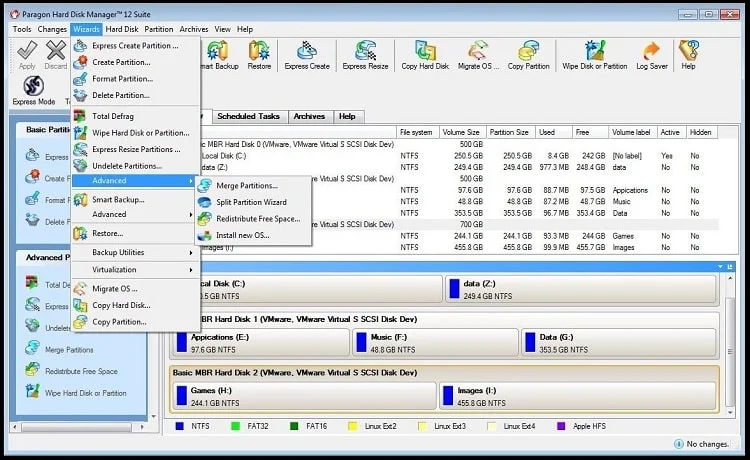Choose Express Create Partition menu entry

(135, 46)
